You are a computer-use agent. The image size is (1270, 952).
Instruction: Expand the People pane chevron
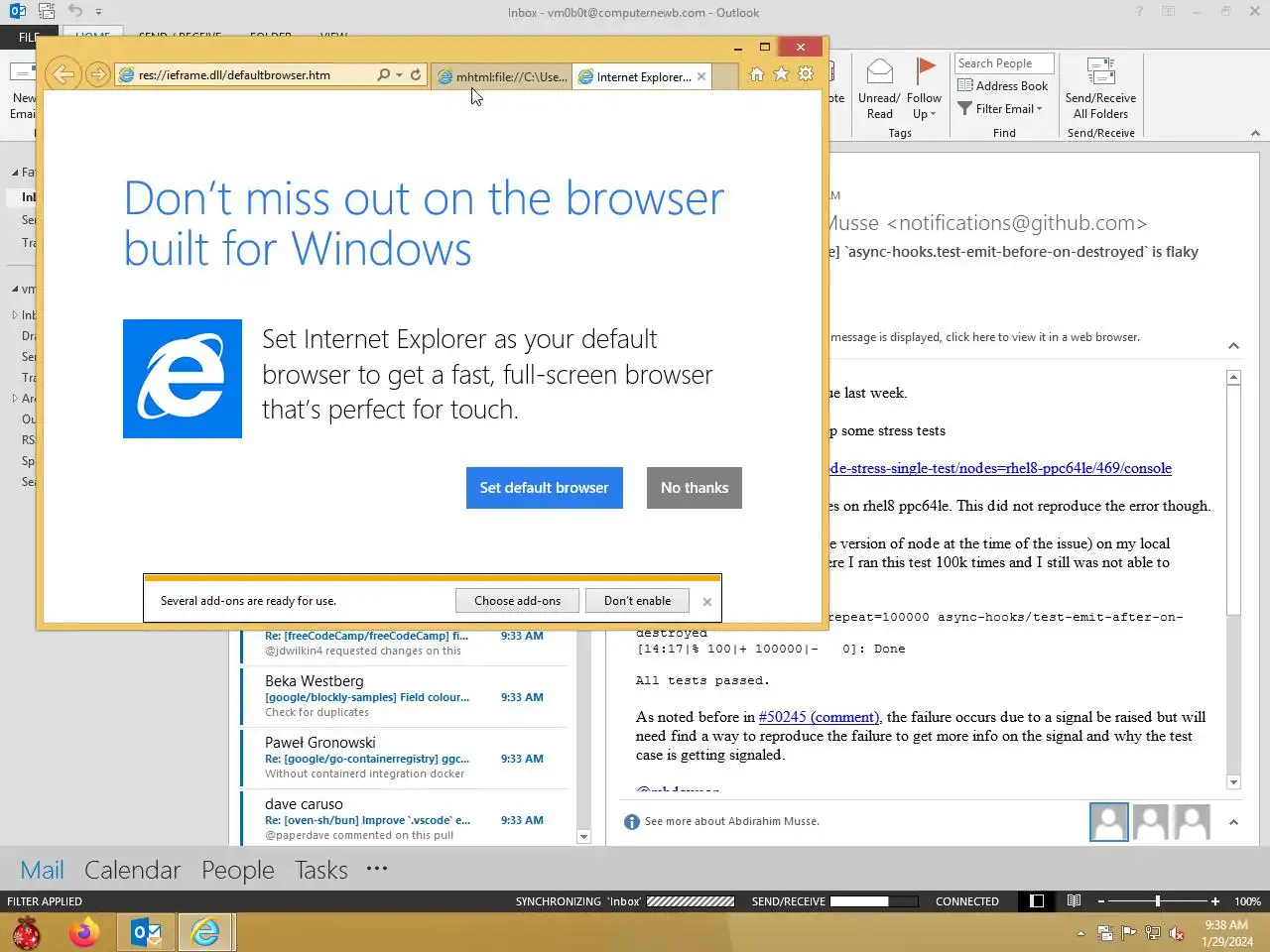[x=1233, y=822]
